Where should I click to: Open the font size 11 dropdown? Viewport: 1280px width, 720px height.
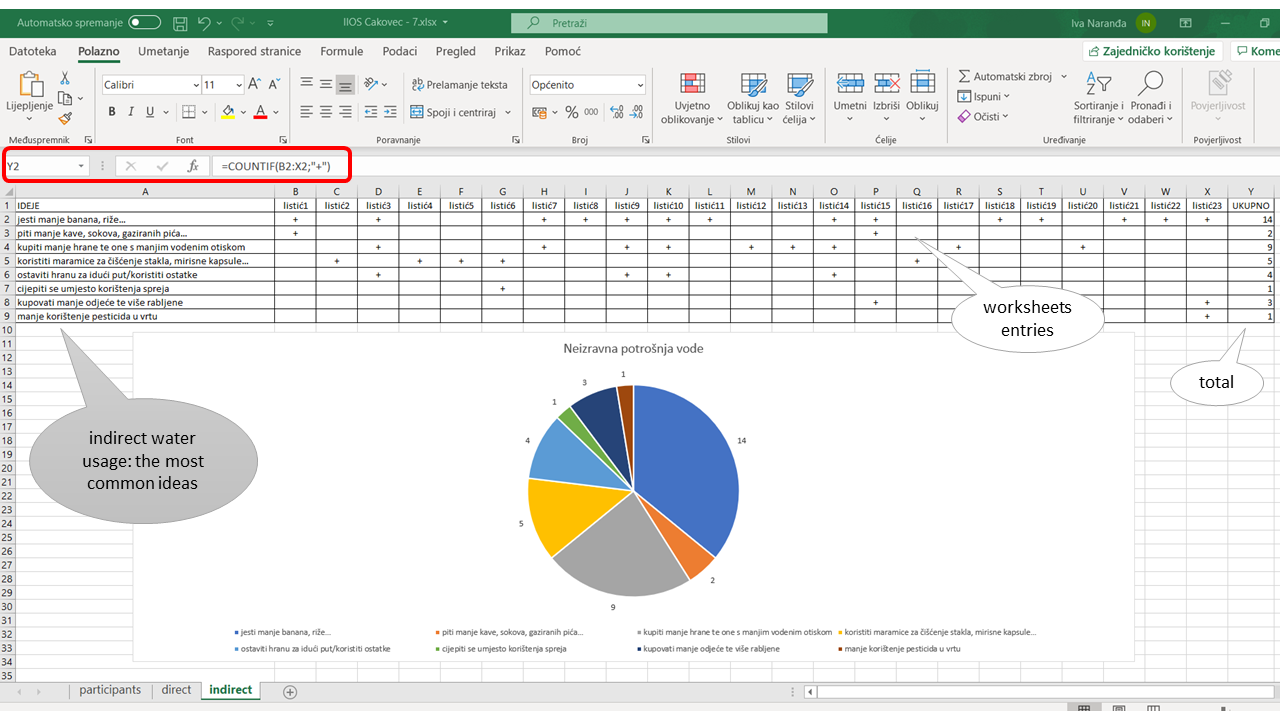pyautogui.click(x=237, y=85)
